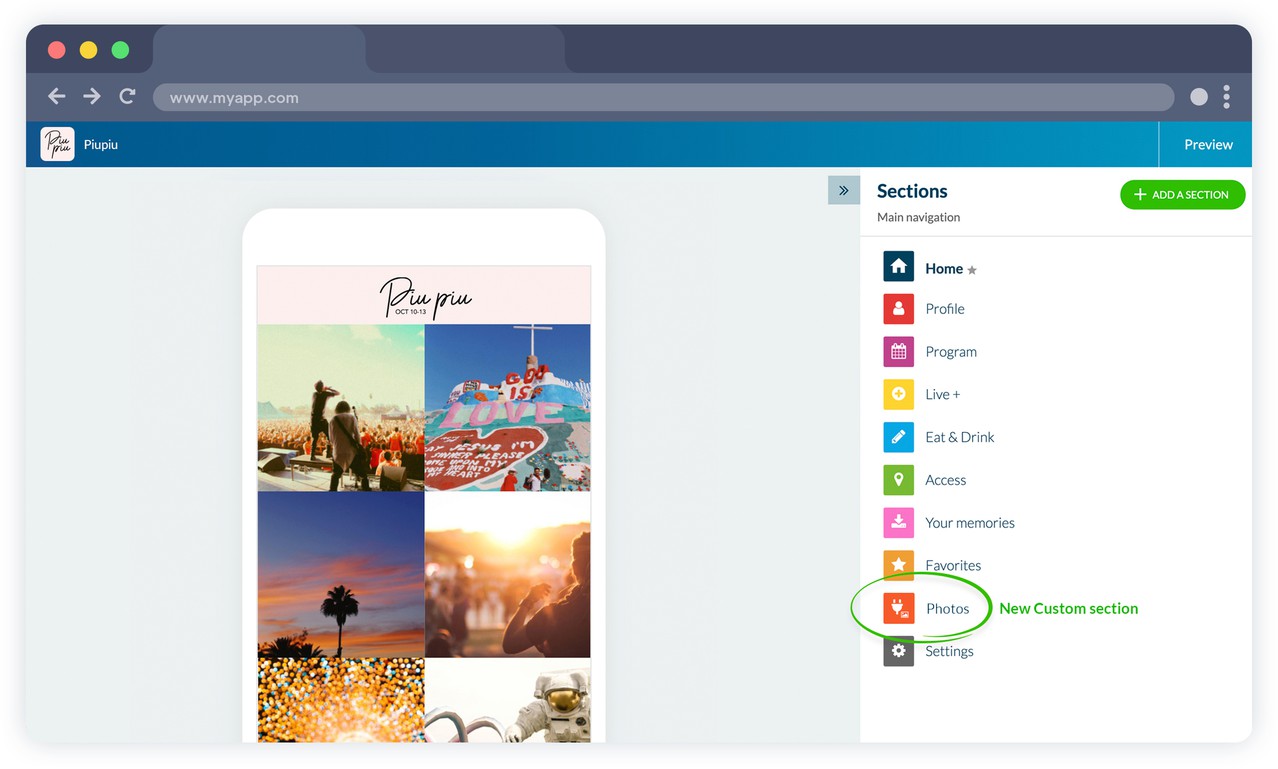Click the Your memories download icon
The height and width of the screenshot is (769, 1278).
pos(898,523)
